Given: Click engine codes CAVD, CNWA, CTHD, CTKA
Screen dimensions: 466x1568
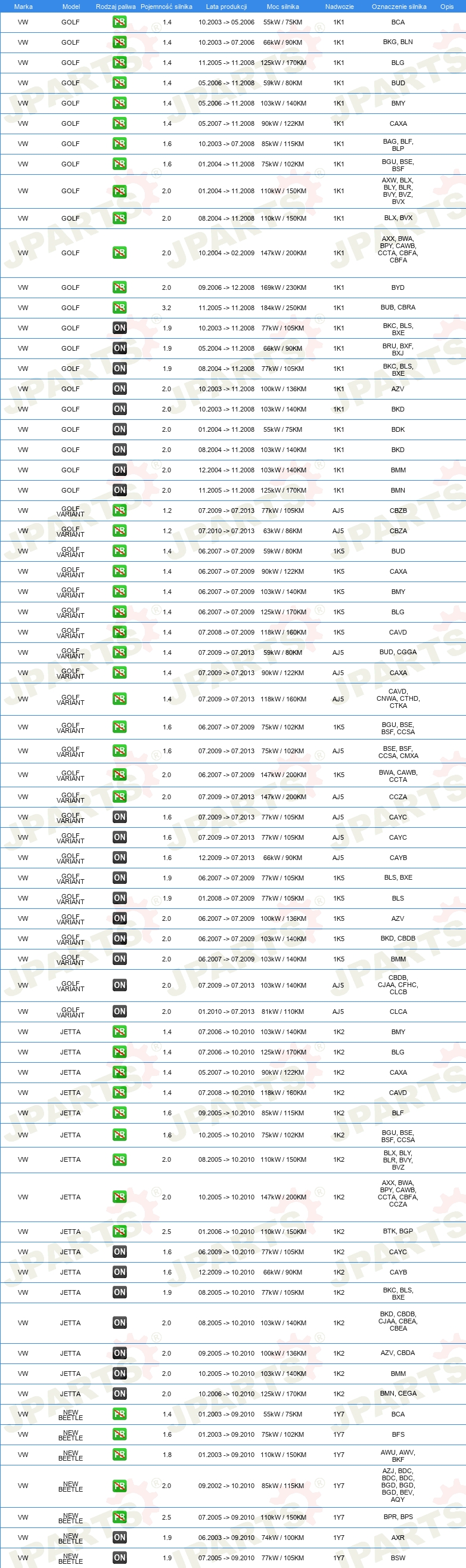Looking at the screenshot, I should coord(399,699).
